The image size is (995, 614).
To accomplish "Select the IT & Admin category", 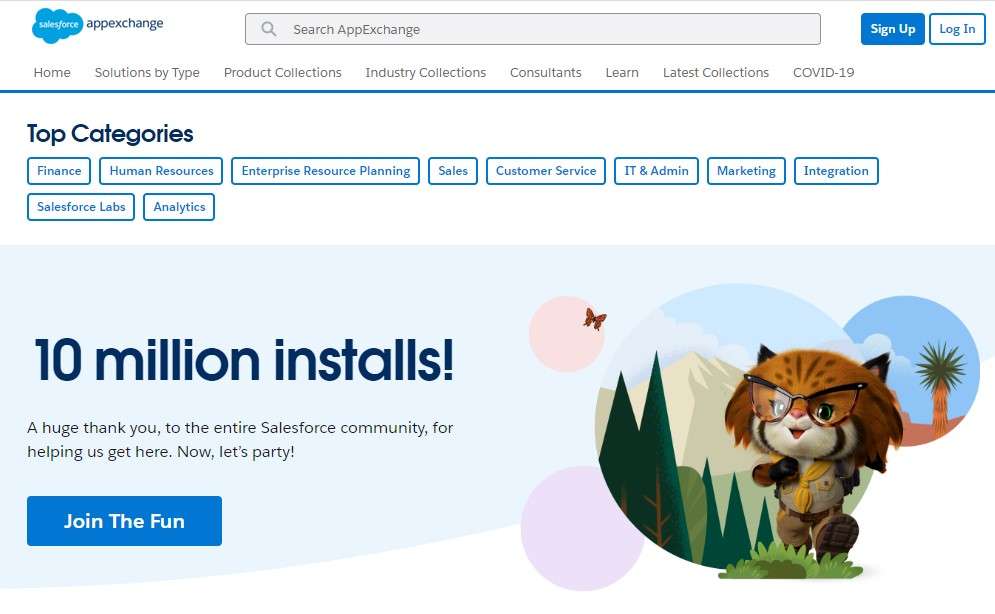I will point(656,171).
